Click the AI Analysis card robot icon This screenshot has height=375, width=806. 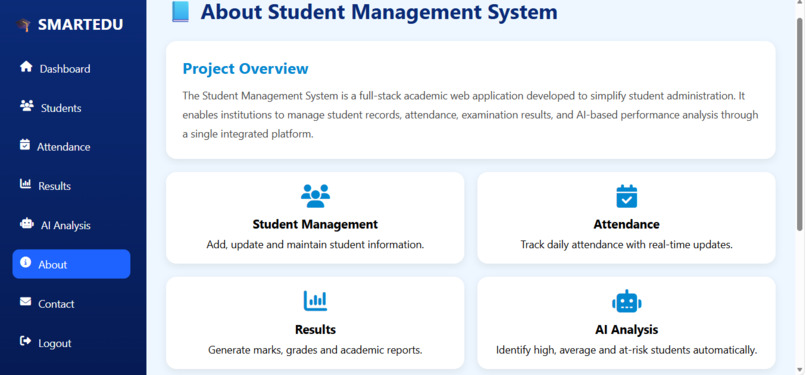(x=626, y=301)
